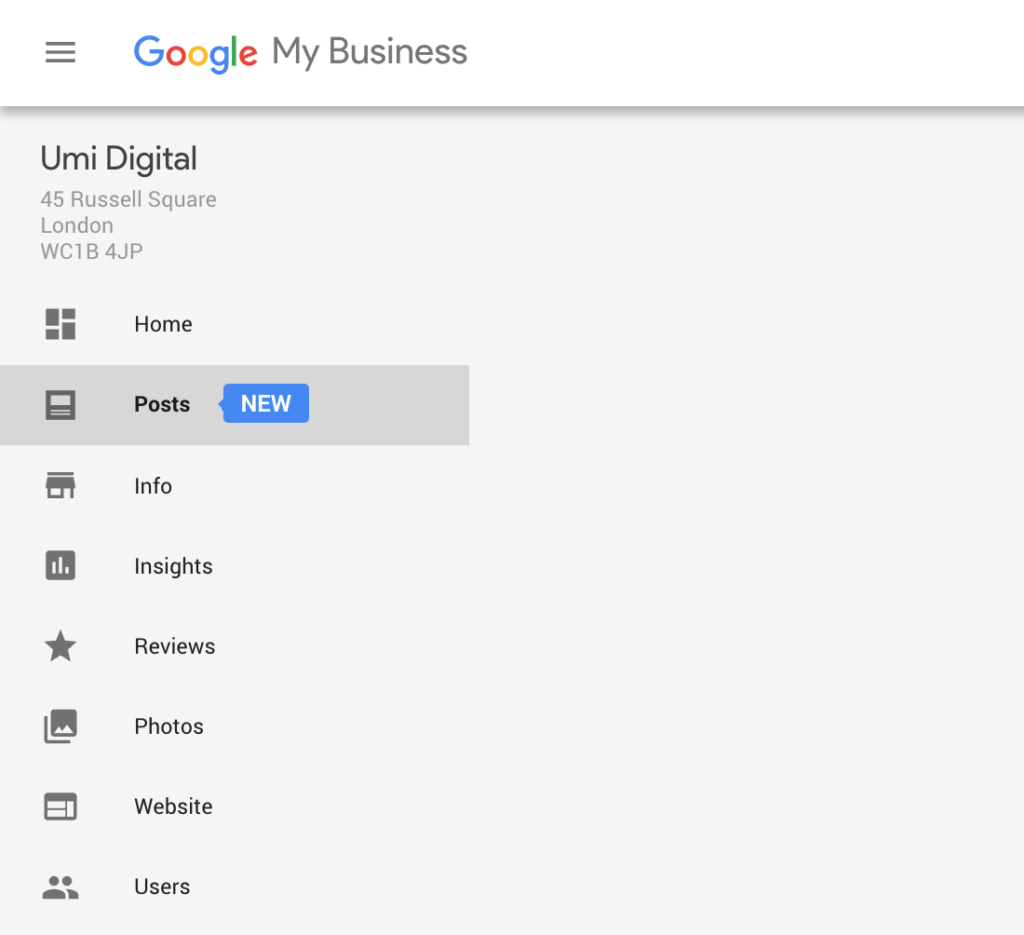The image size is (1024, 935).
Task: Open the Photos section
Action: [169, 726]
